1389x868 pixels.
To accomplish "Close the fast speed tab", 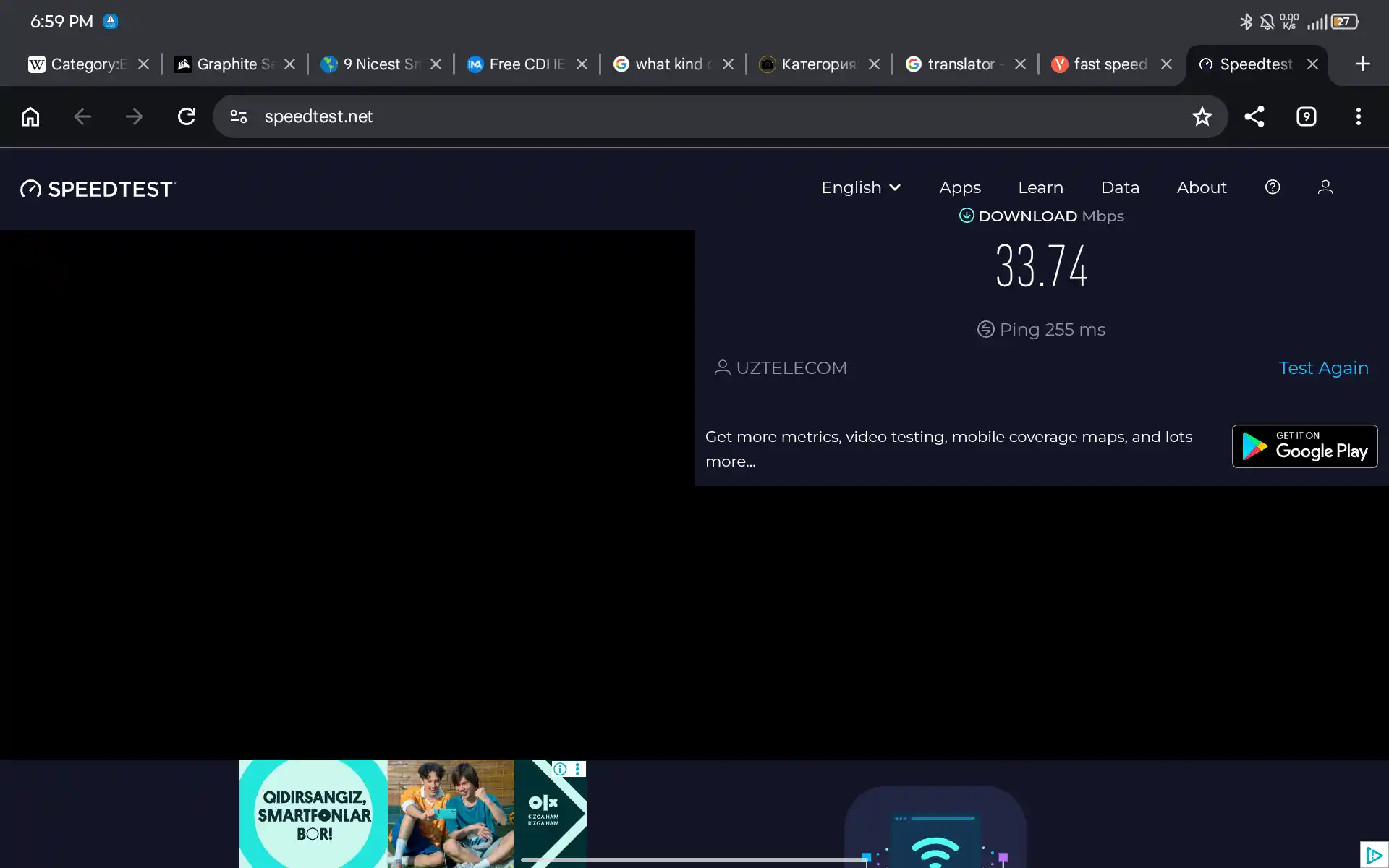I will (1166, 64).
